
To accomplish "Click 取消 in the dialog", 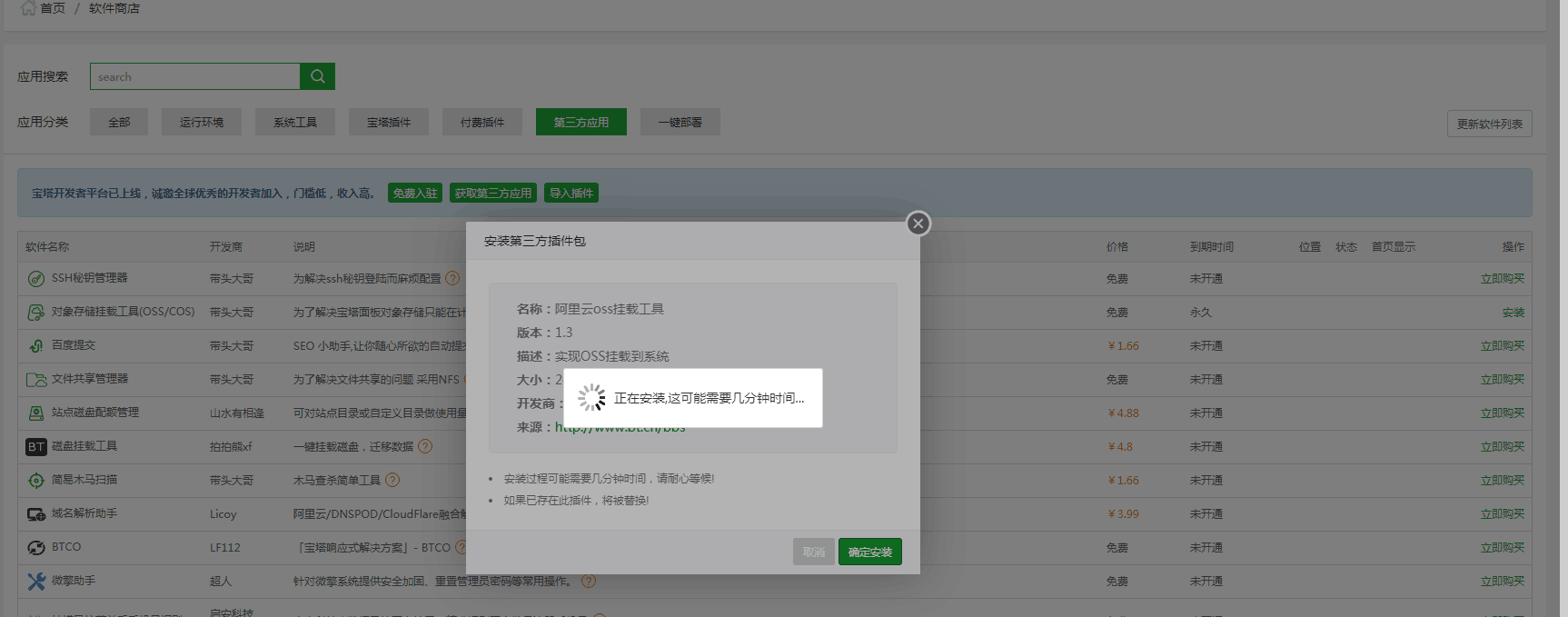I will [x=814, y=552].
